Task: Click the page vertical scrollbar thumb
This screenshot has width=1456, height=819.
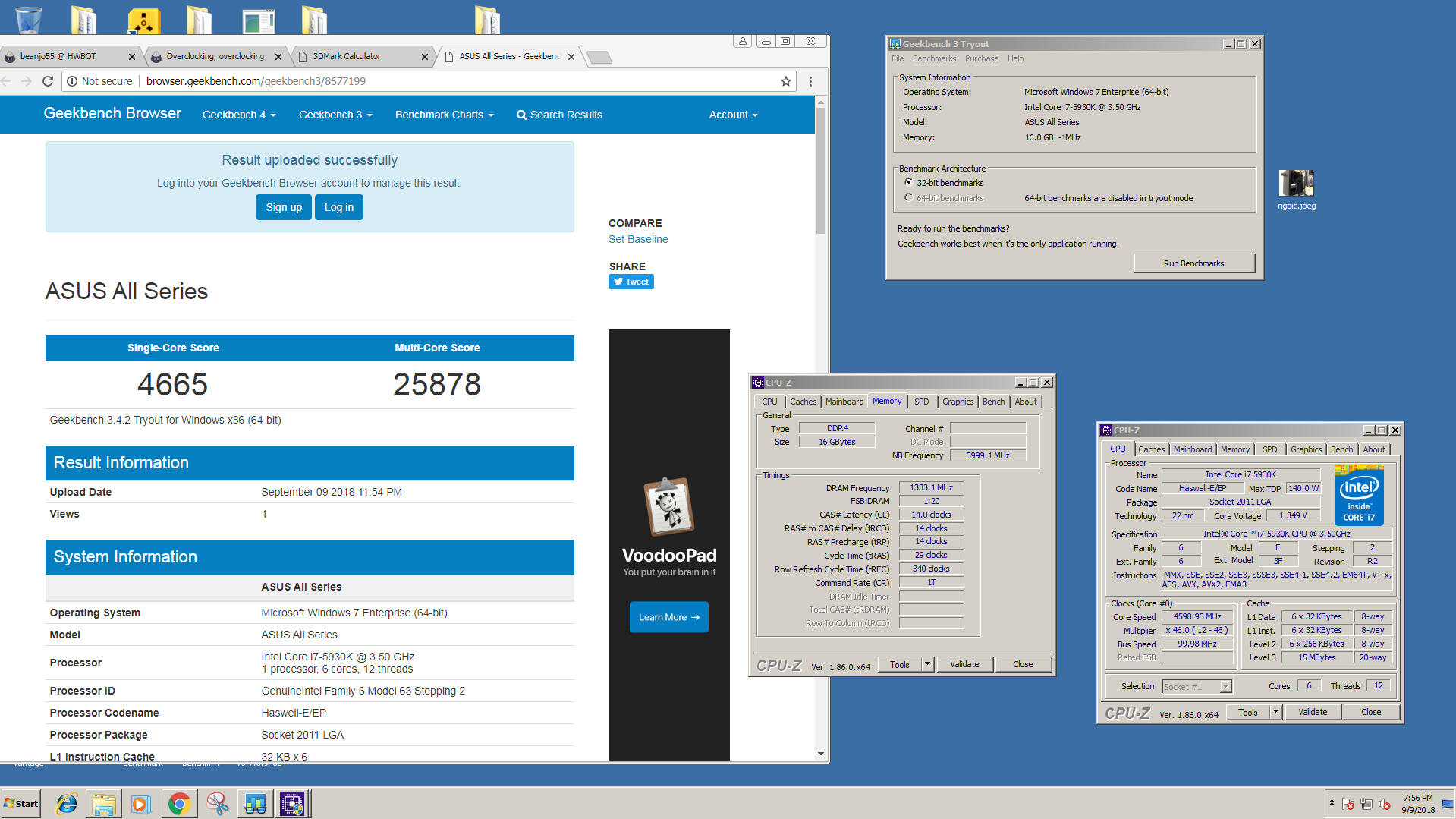Action: (x=821, y=171)
